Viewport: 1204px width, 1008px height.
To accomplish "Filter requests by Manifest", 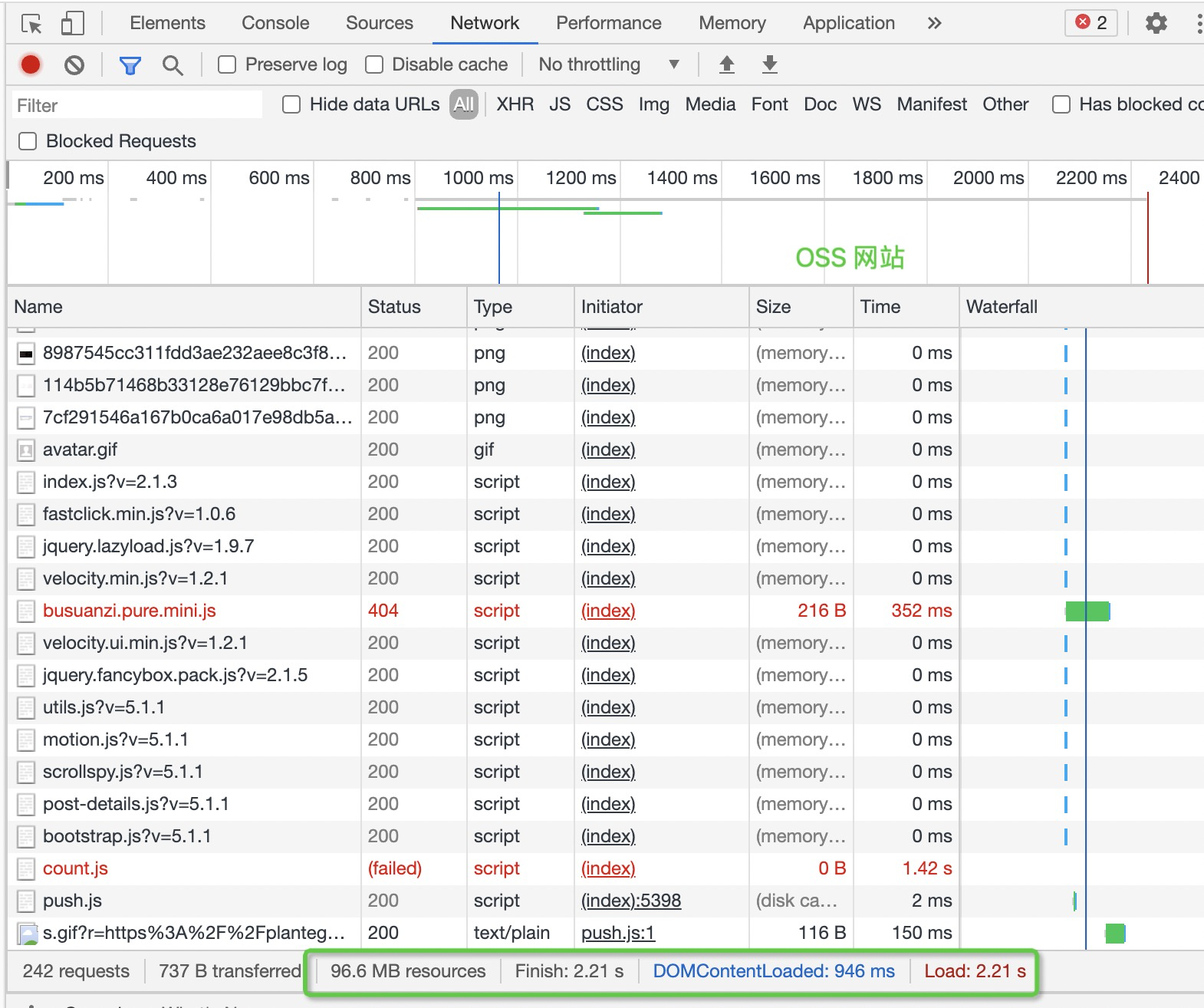I will tap(932, 104).
